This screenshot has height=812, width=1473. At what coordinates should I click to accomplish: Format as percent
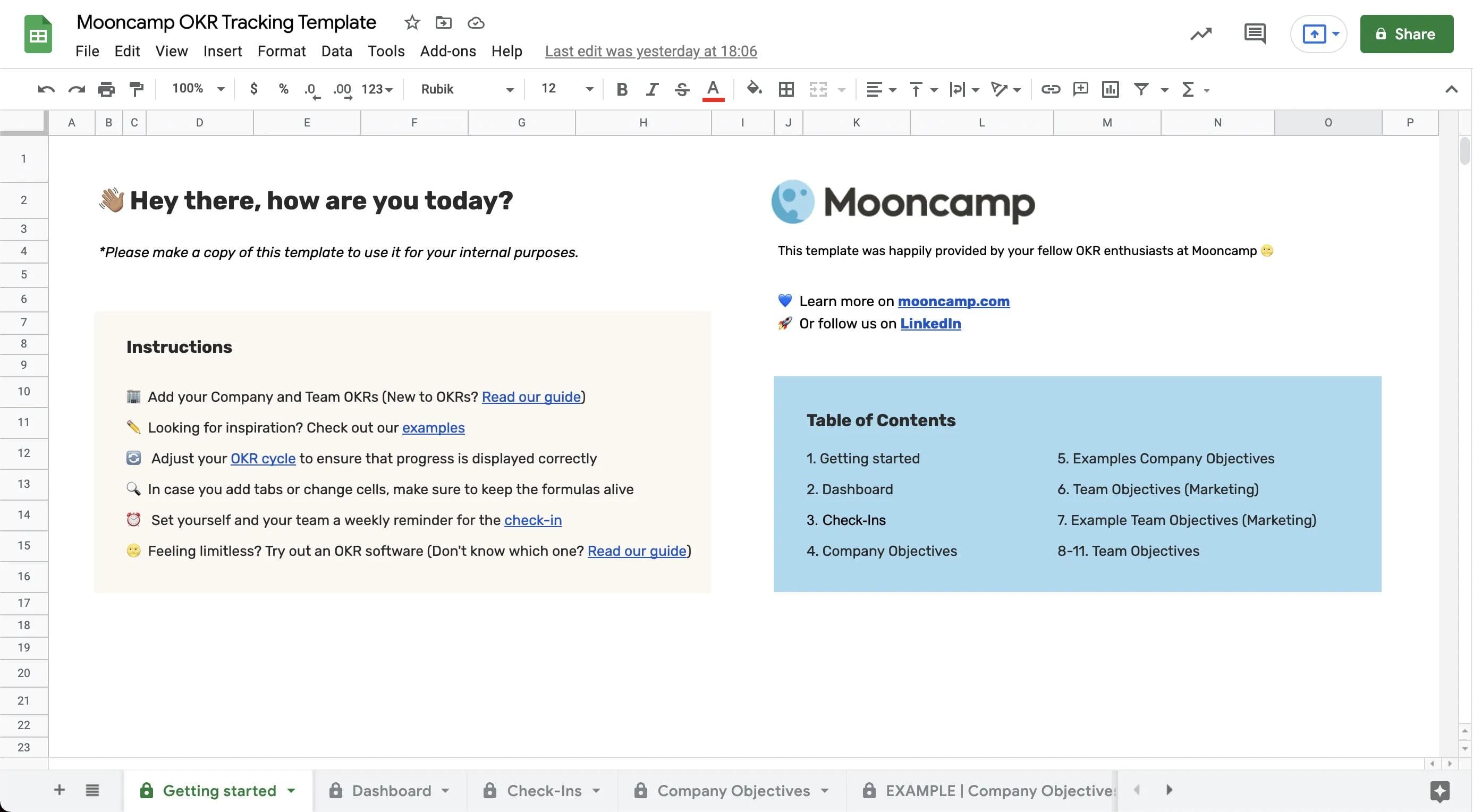pyautogui.click(x=283, y=89)
